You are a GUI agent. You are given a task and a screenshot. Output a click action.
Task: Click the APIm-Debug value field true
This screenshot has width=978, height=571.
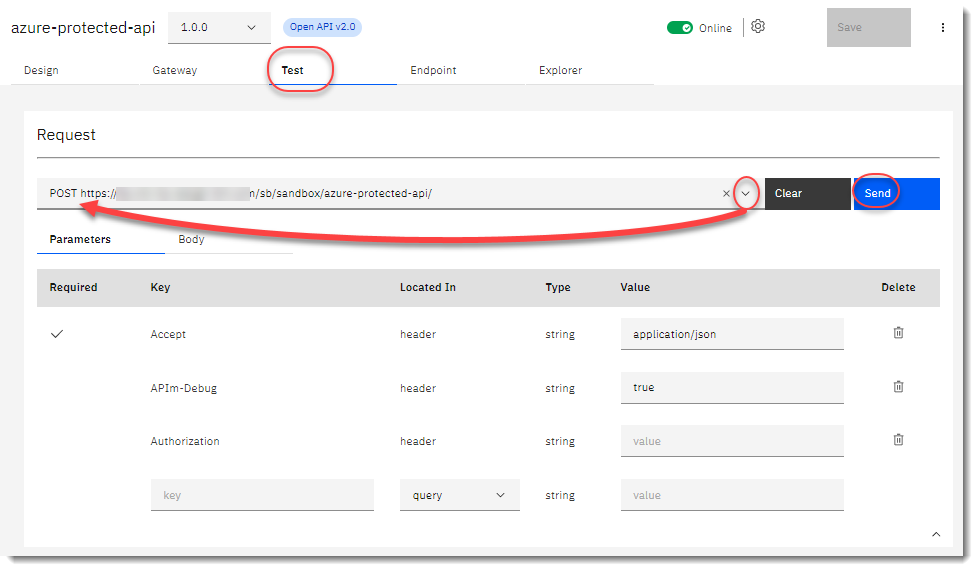pos(732,388)
